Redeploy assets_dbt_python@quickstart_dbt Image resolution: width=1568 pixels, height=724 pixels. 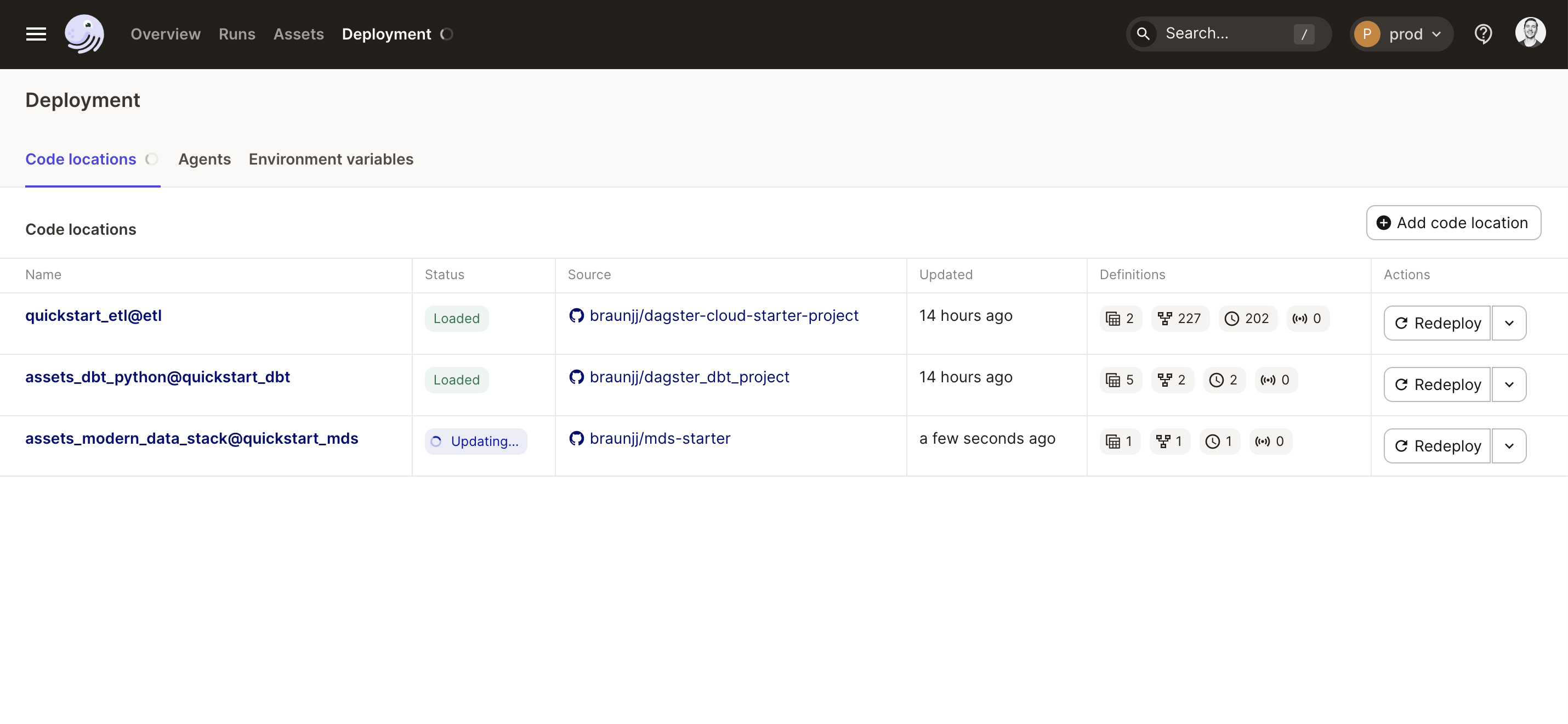(1436, 385)
